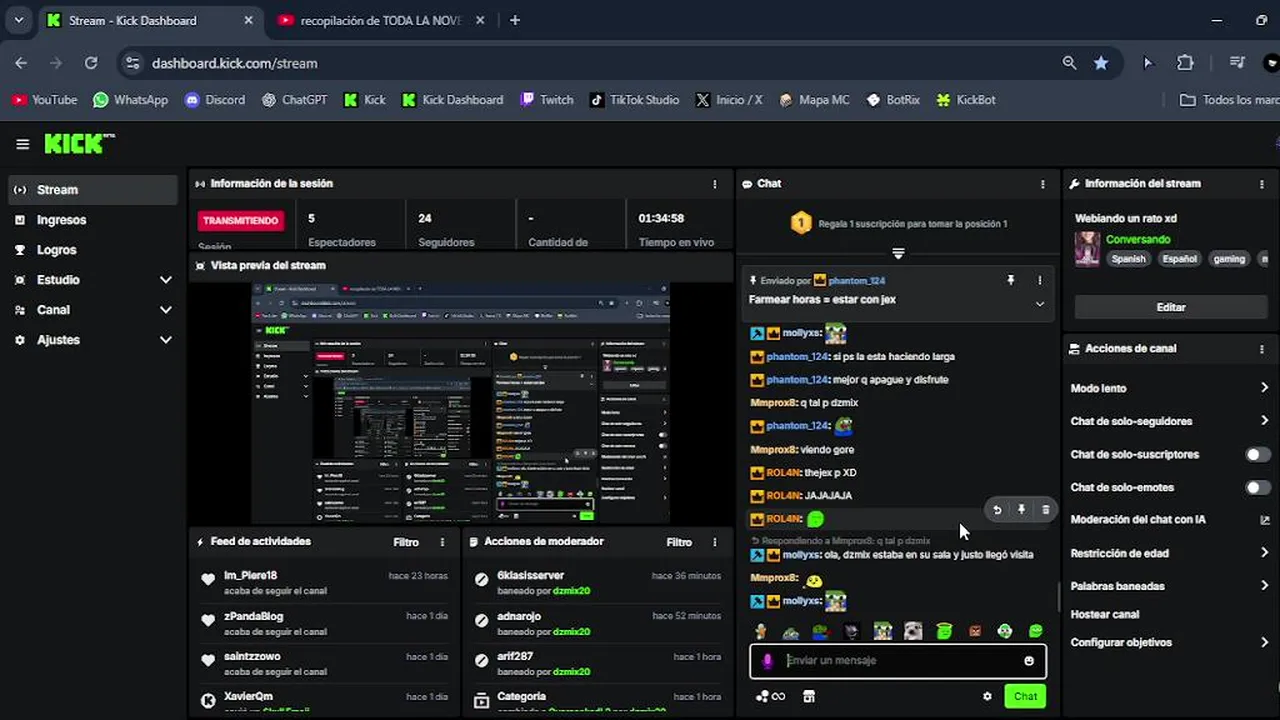Open Chat de solo-seguidores options
Screen dimensions: 1280x720
(1169, 421)
